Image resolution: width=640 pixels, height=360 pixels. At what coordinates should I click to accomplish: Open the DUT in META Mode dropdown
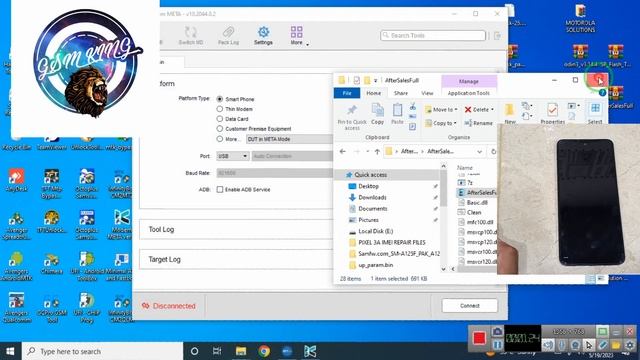[289, 139]
